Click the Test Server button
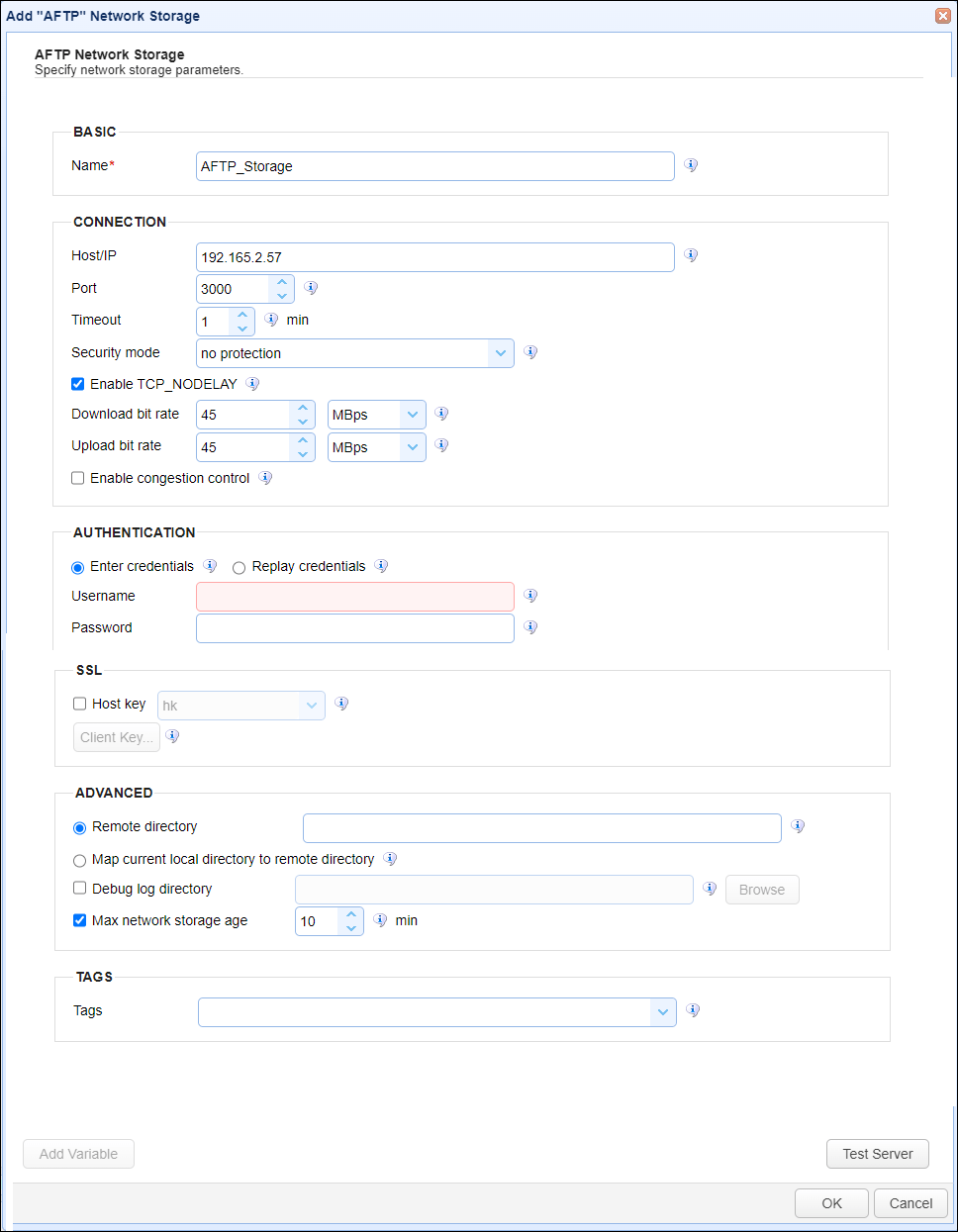The width and height of the screenshot is (958, 1232). (x=877, y=1153)
